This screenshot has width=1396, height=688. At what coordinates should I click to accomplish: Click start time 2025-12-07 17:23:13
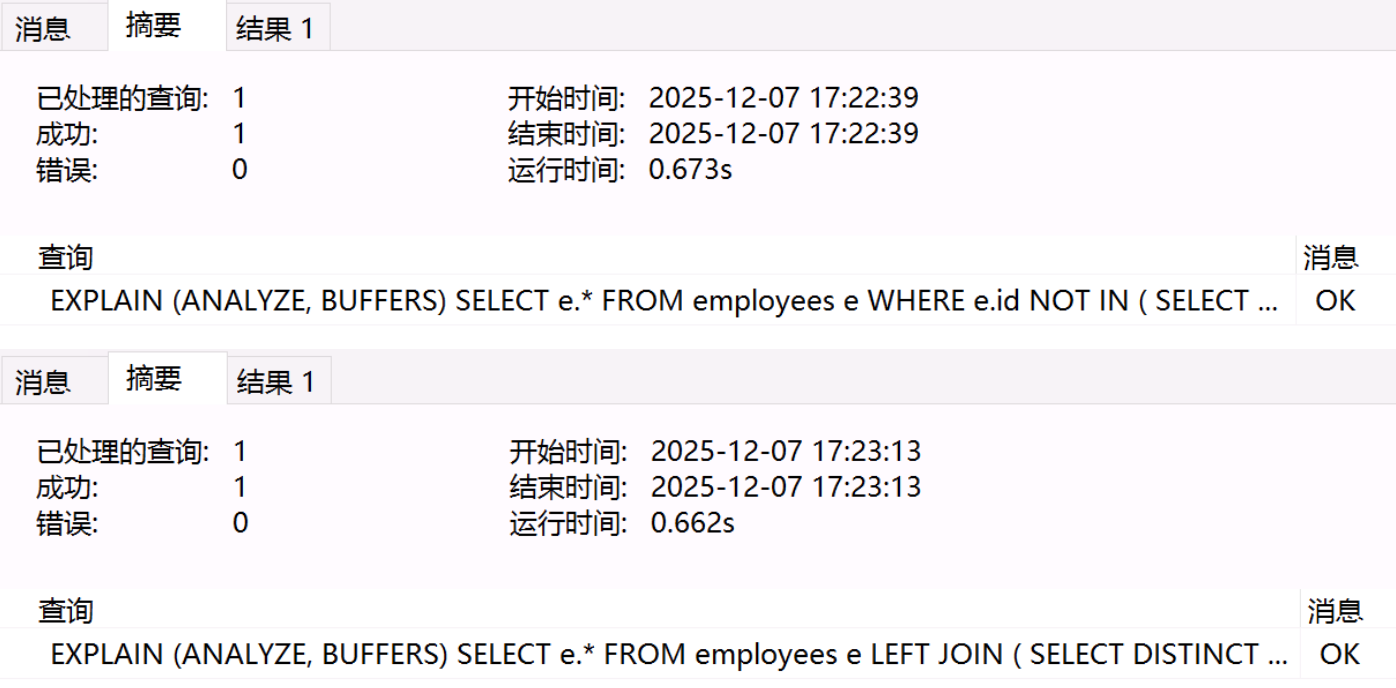point(785,451)
